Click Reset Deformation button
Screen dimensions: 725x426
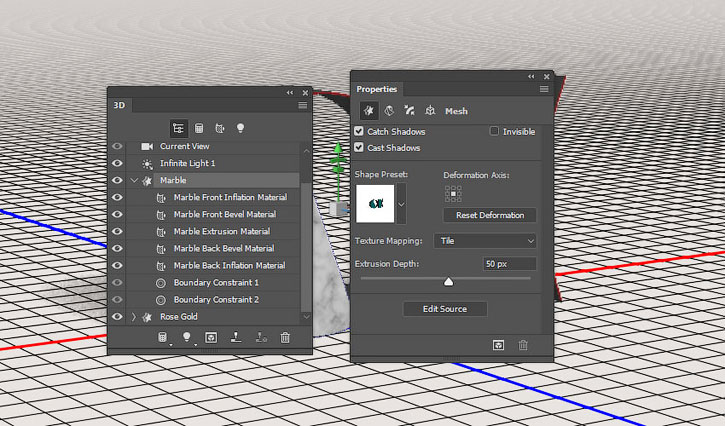pyautogui.click(x=490, y=215)
